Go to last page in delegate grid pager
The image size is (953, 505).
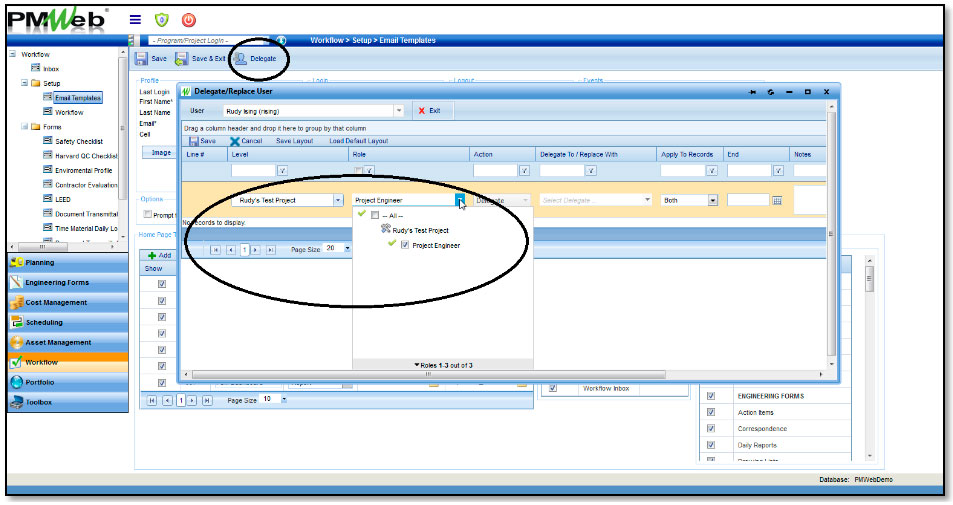(x=270, y=249)
